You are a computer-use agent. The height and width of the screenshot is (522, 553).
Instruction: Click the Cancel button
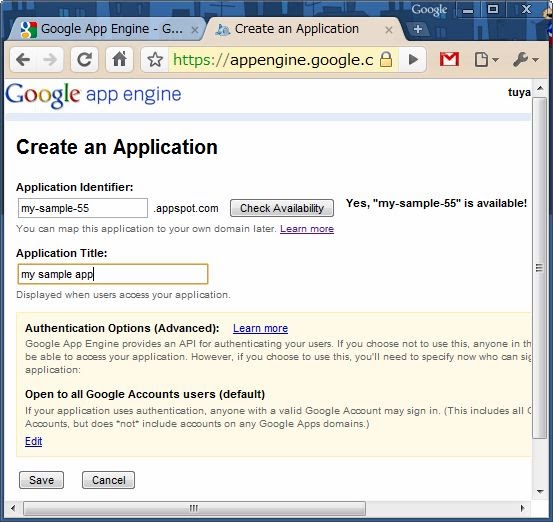click(x=108, y=480)
